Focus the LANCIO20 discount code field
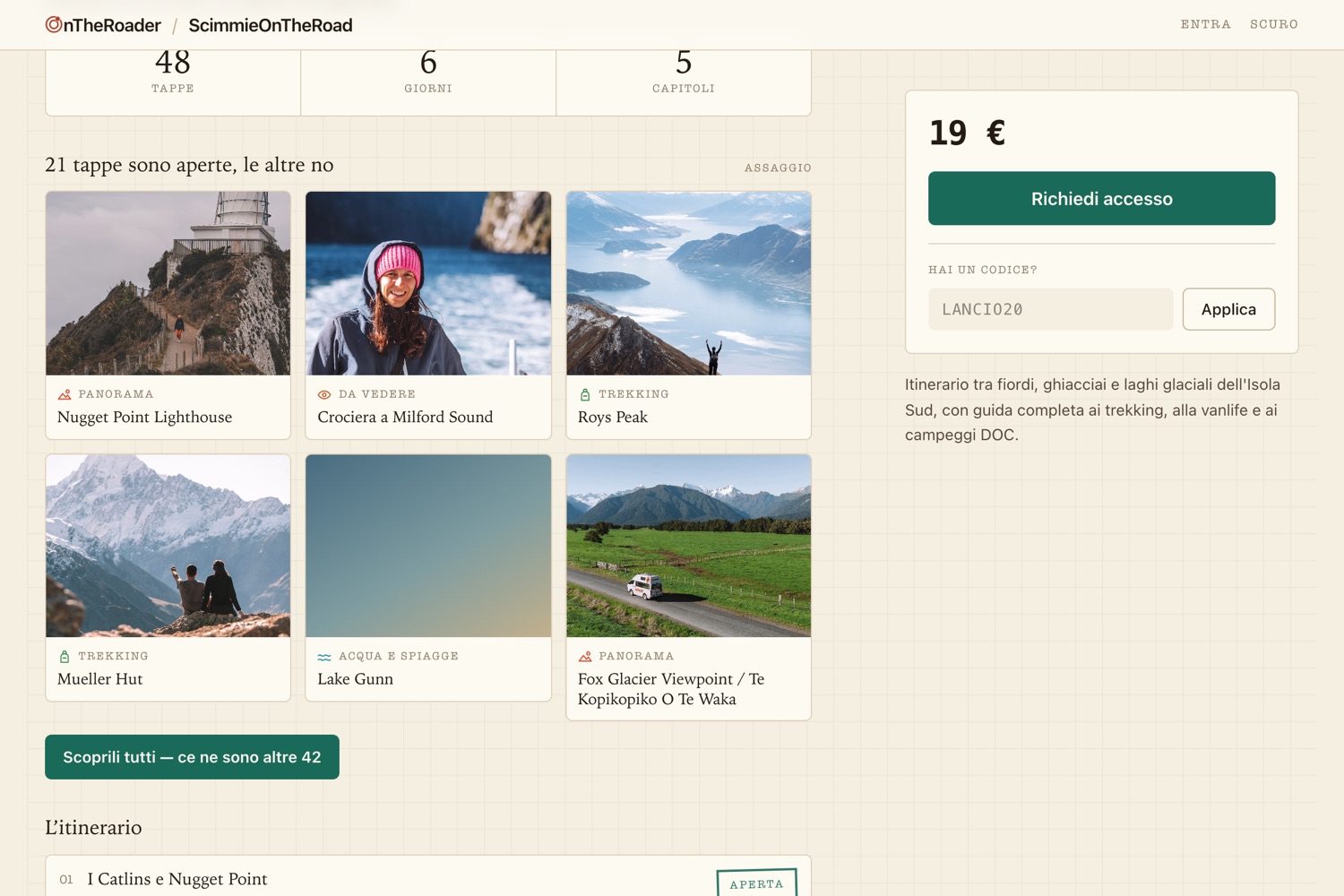Viewport: 1344px width, 896px height. tap(1050, 309)
